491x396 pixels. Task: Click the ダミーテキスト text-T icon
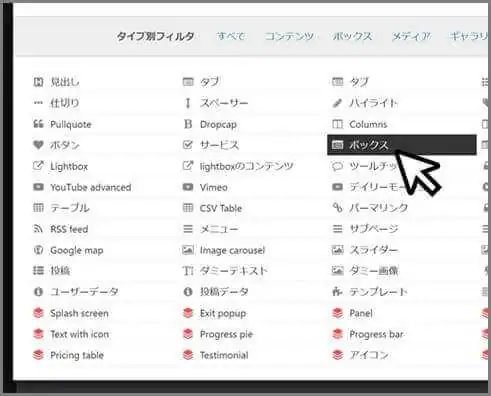[x=188, y=271]
